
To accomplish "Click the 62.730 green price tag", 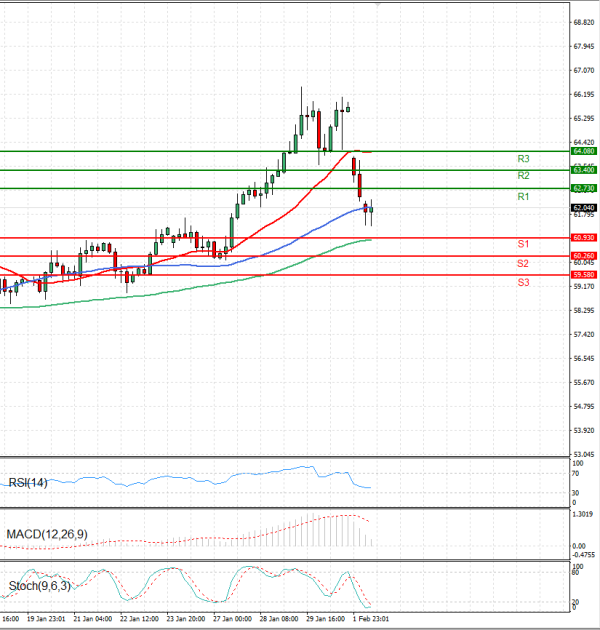I will pyautogui.click(x=584, y=188).
